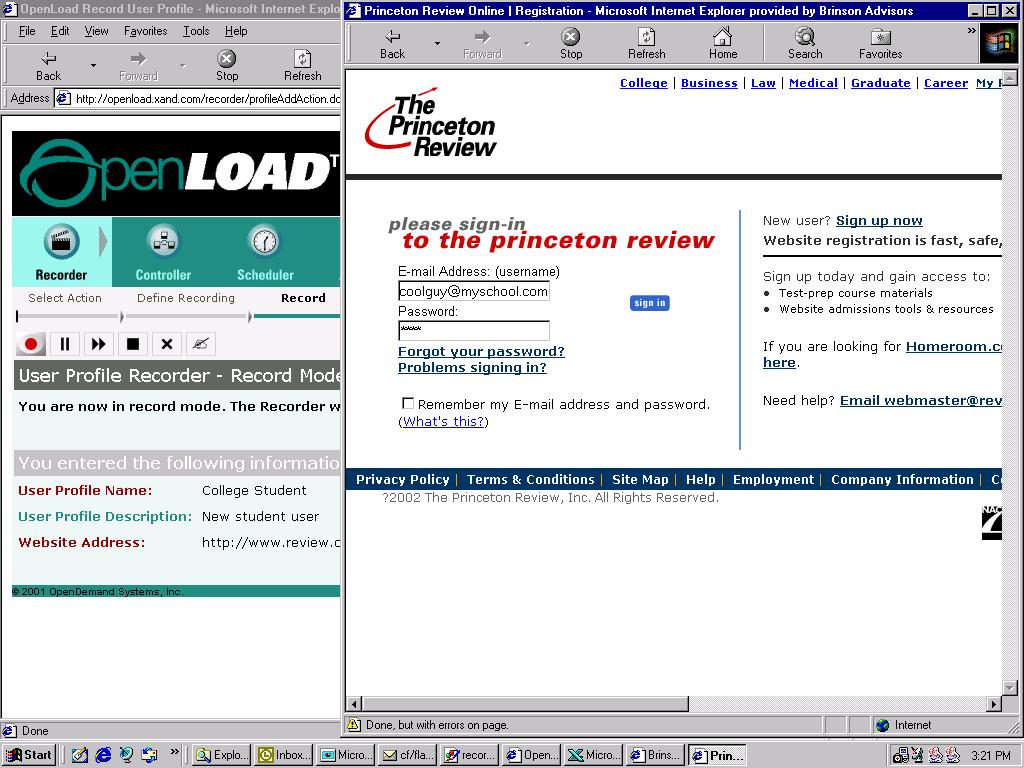The image size is (1024, 768).
Task: Cancel the recording with the X button
Action: click(x=167, y=344)
